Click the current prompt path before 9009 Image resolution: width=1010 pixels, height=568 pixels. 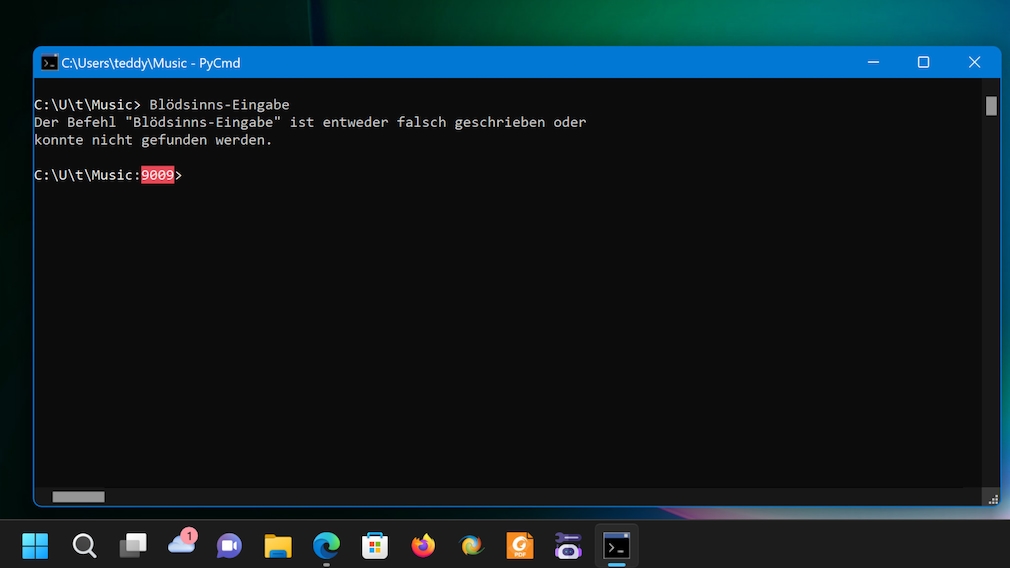click(87, 175)
